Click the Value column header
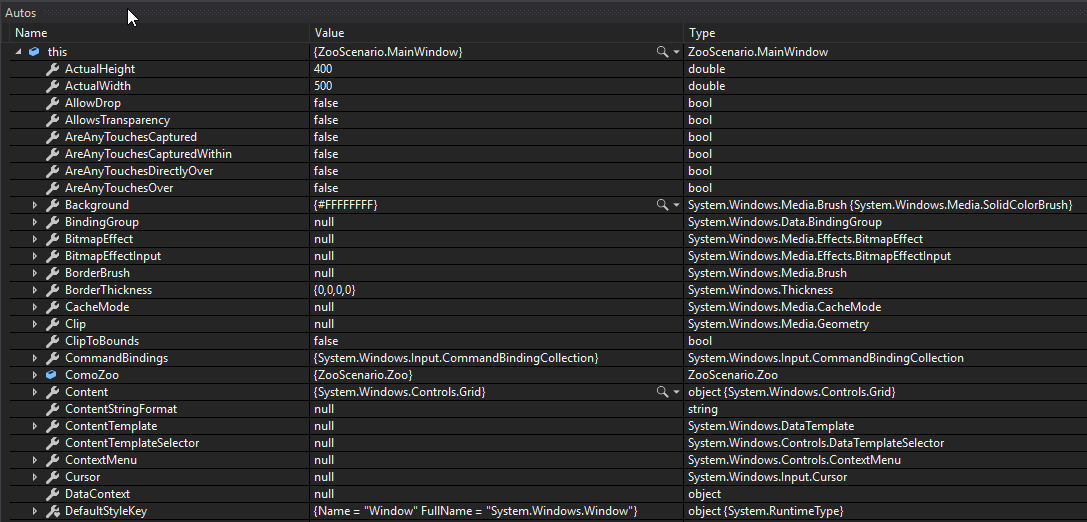The image size is (1087, 522). click(x=329, y=33)
